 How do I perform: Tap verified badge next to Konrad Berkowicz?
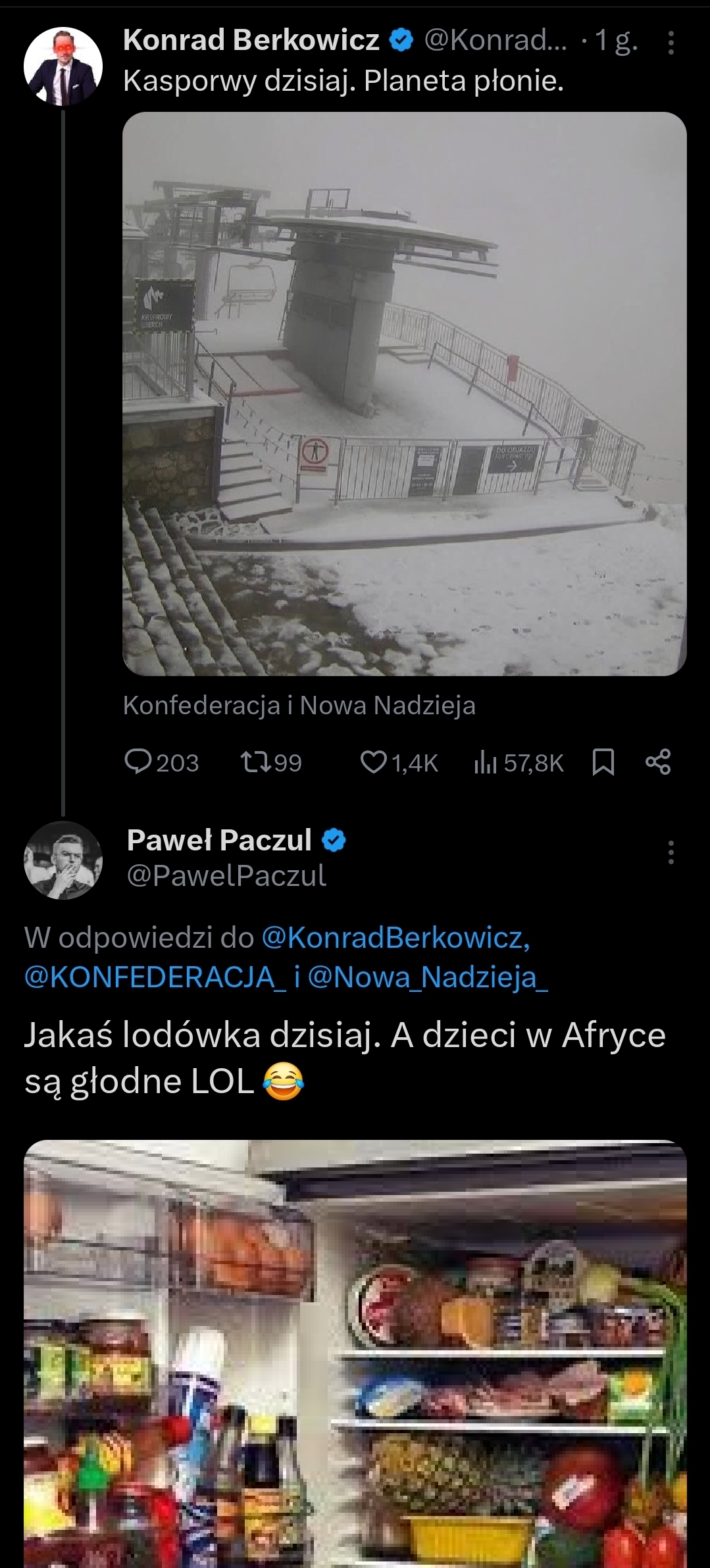[x=401, y=41]
